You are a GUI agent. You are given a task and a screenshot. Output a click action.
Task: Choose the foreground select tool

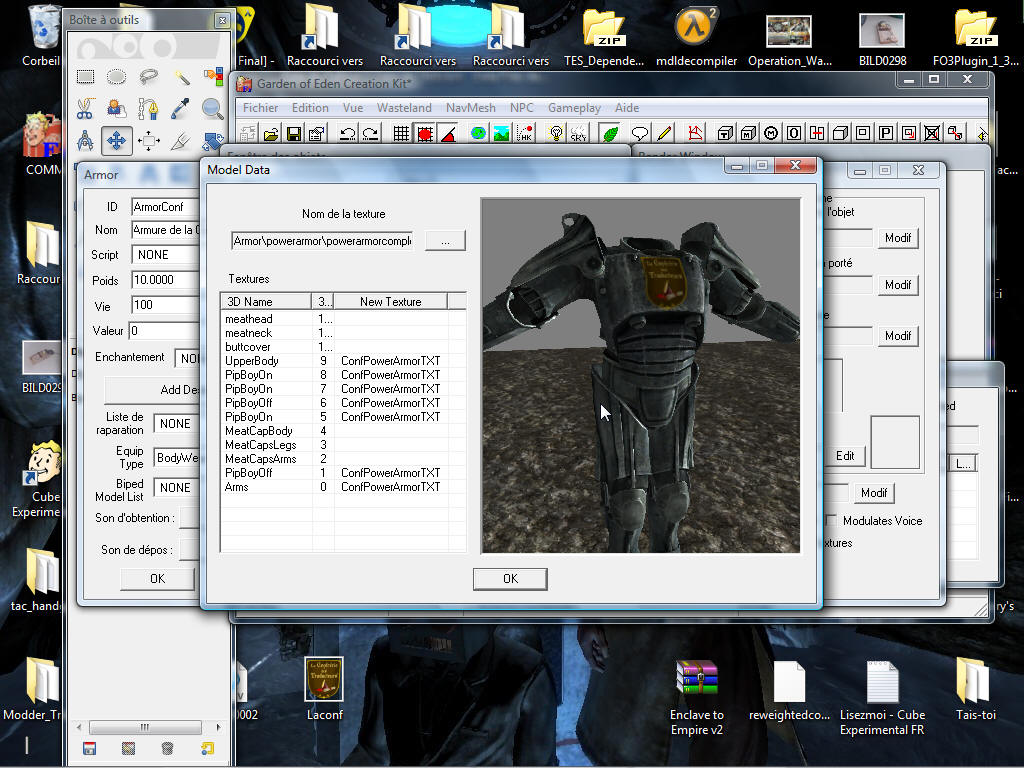117,108
